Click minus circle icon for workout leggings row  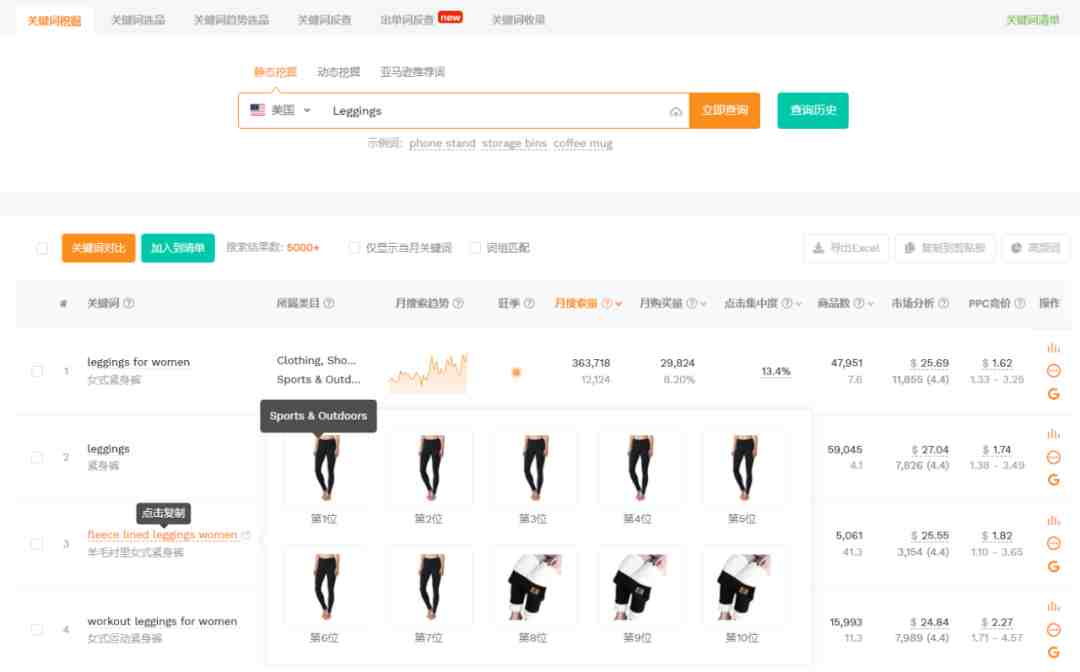click(1053, 629)
